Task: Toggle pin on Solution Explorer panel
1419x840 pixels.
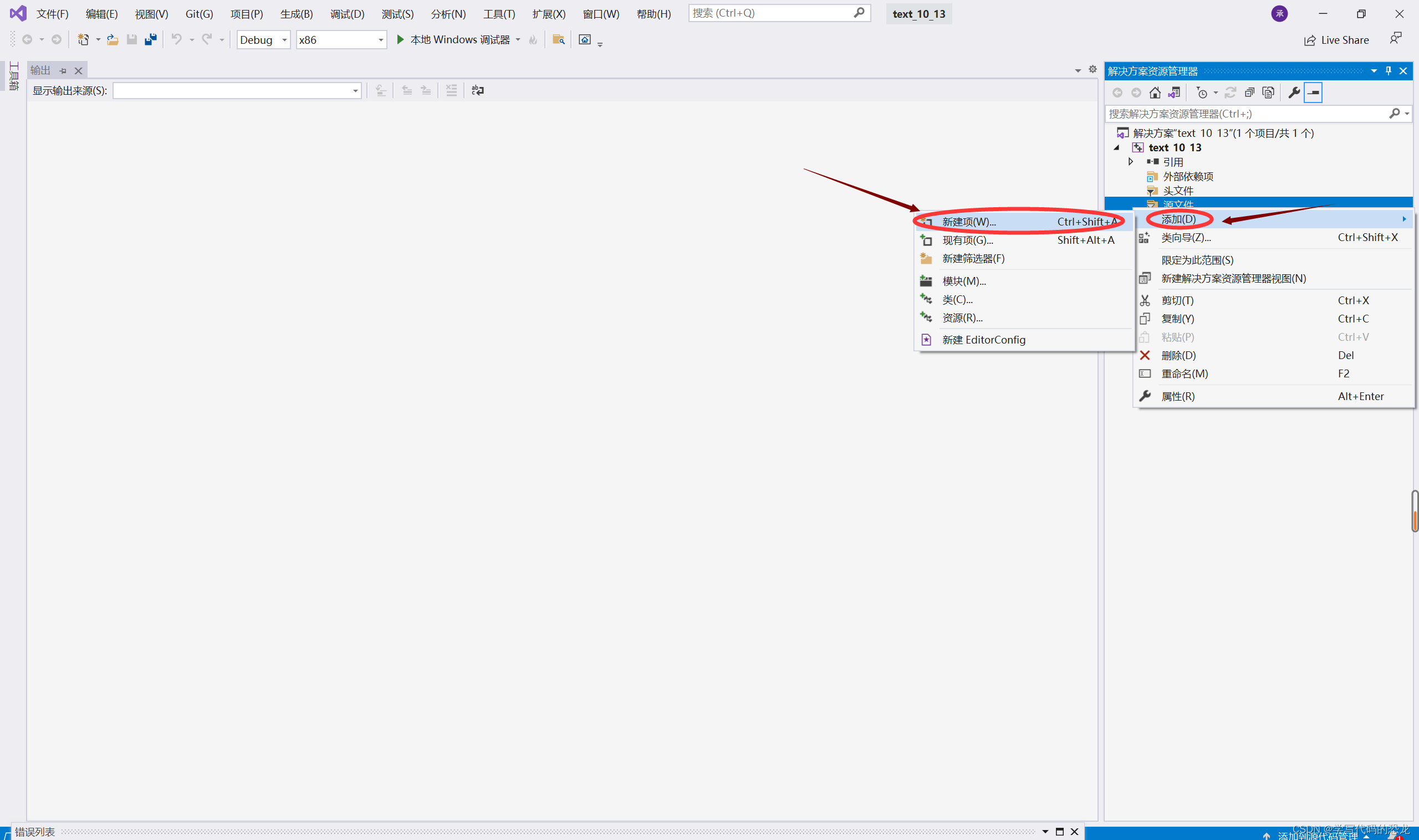Action: [1388, 71]
